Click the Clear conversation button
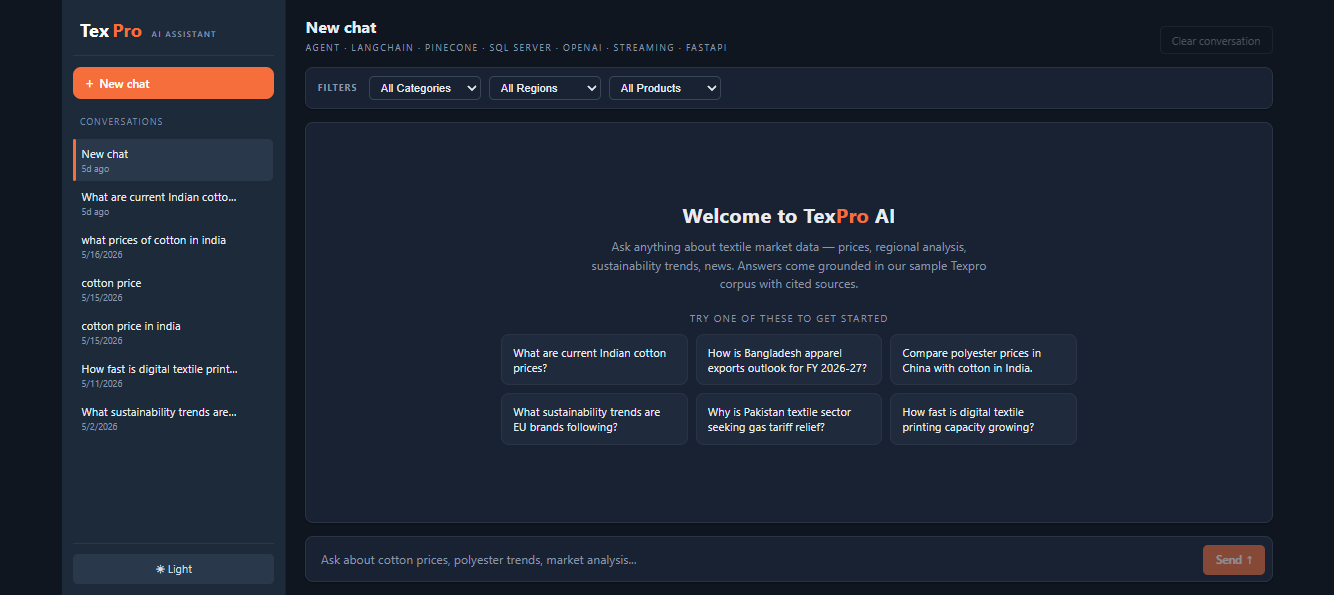This screenshot has height=595, width=1334. click(x=1216, y=41)
